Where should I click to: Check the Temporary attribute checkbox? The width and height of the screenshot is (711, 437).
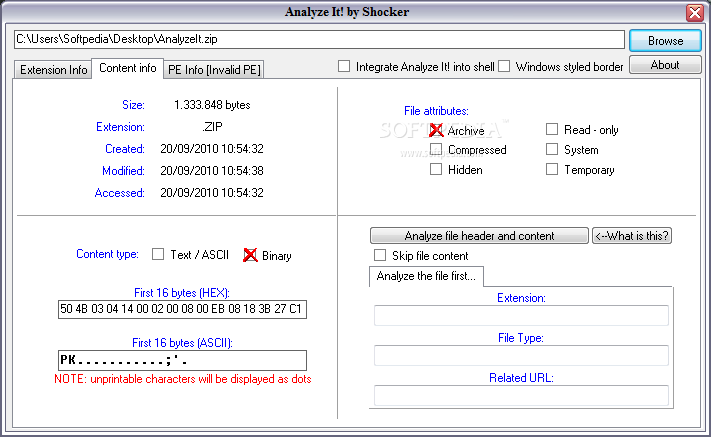pos(552,170)
